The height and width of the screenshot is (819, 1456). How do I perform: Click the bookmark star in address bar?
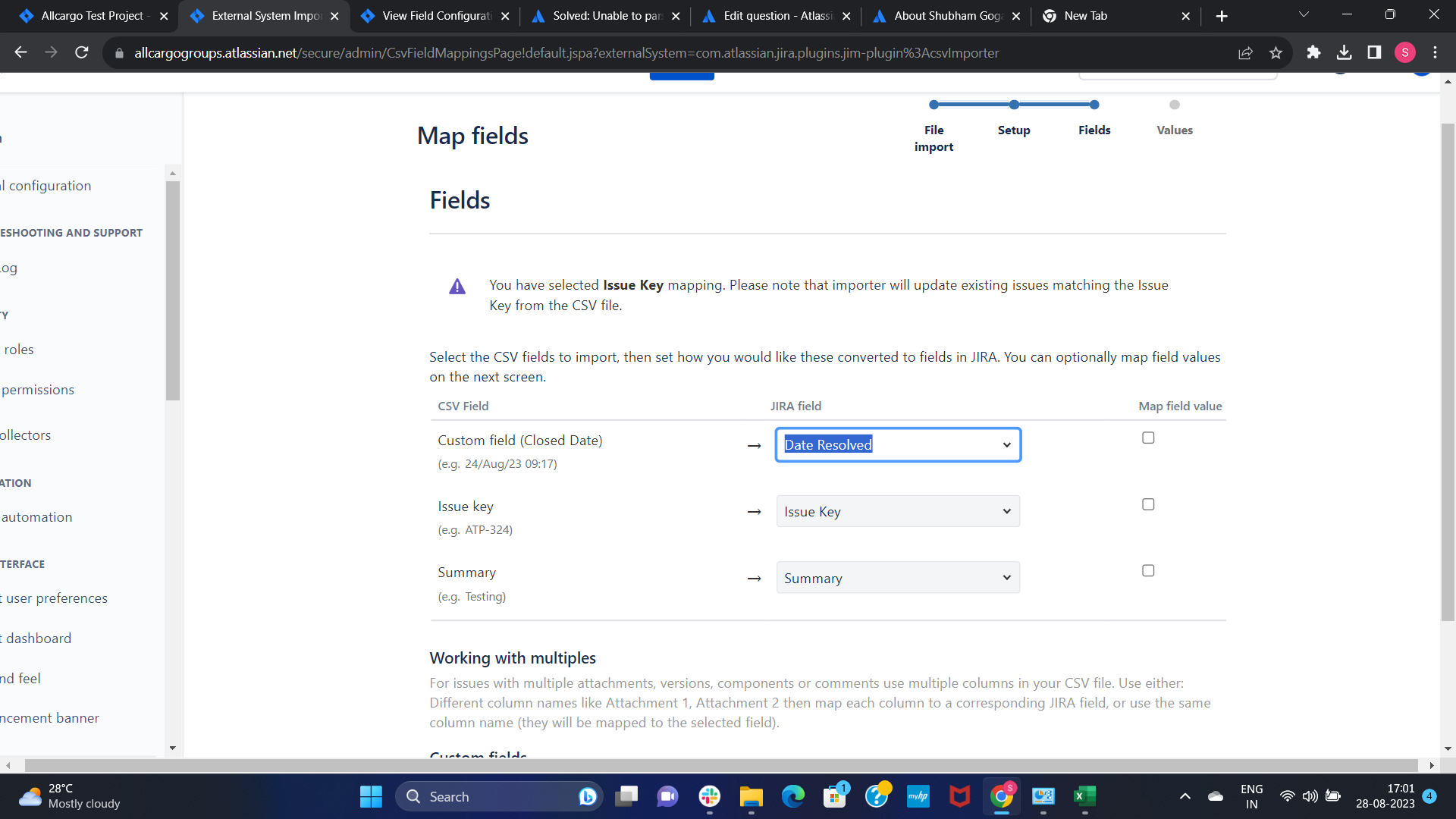(1276, 52)
